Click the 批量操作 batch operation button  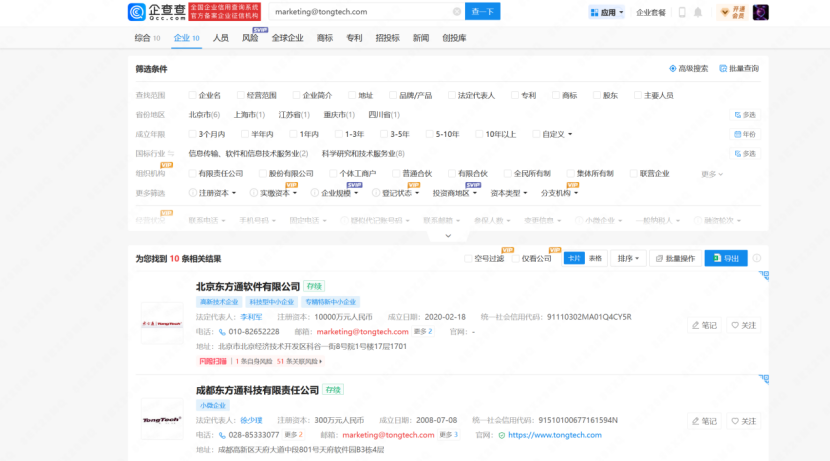point(675,258)
